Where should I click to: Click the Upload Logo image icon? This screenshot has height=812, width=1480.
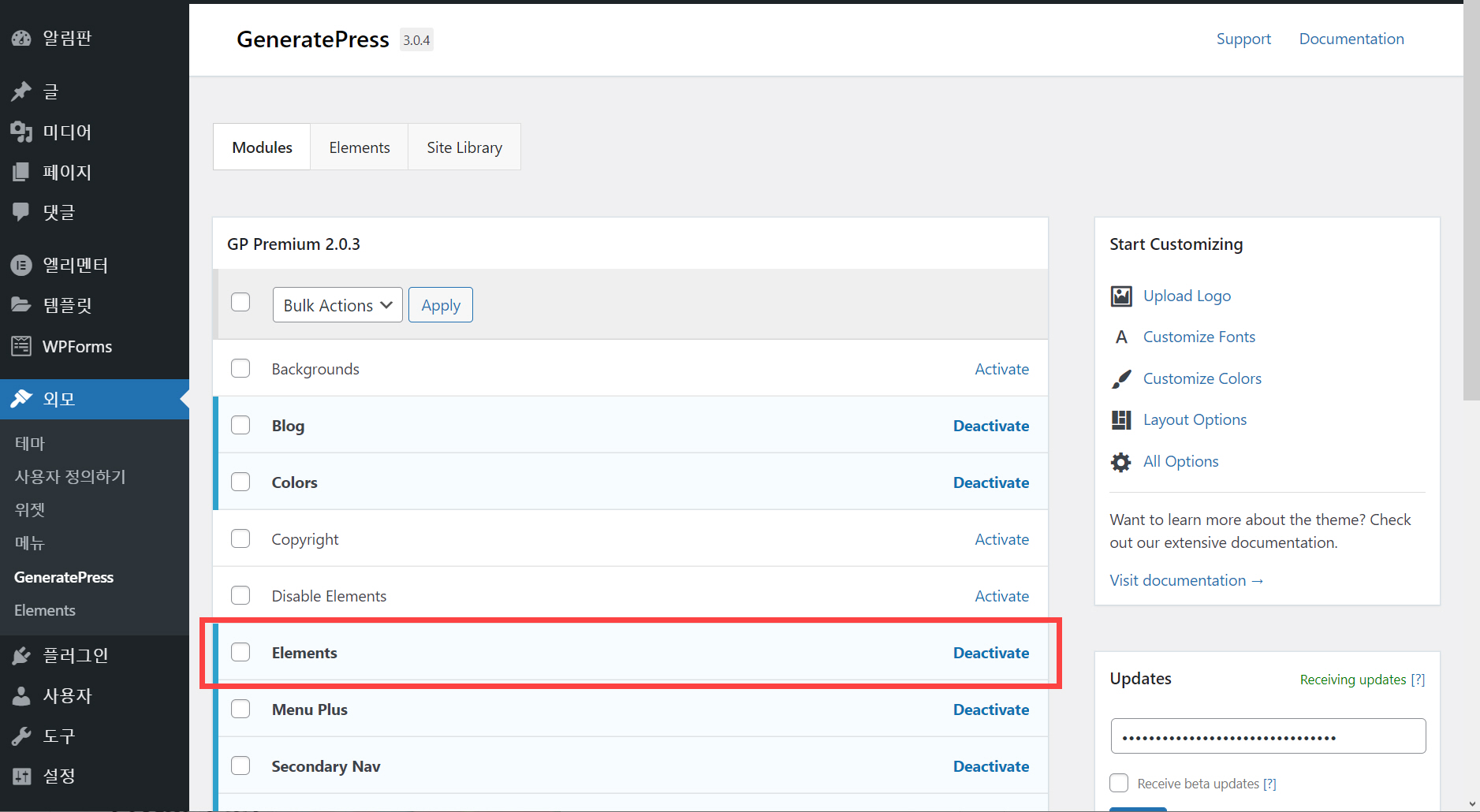click(x=1121, y=296)
